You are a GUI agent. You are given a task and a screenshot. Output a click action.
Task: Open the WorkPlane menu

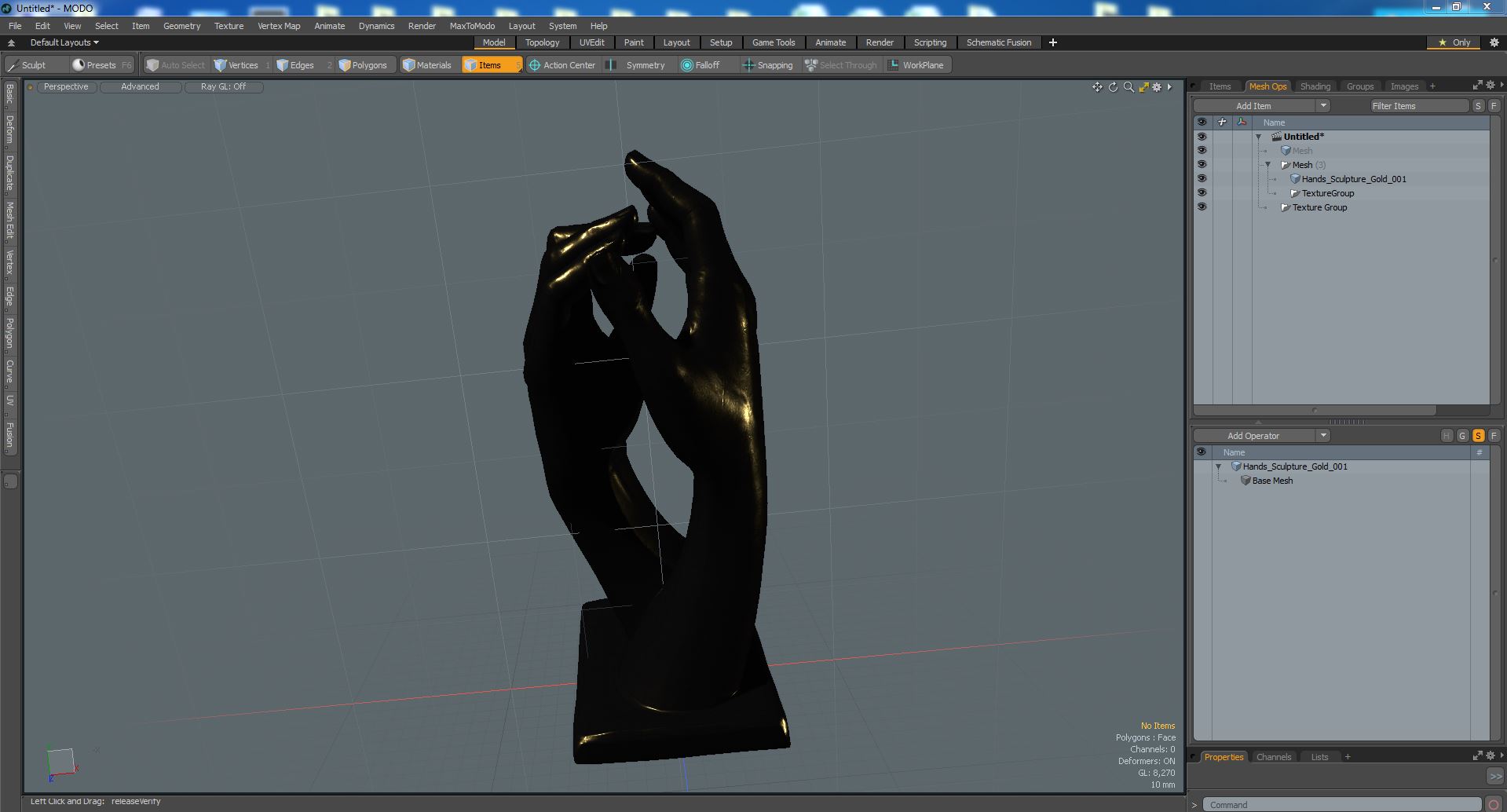pos(916,65)
